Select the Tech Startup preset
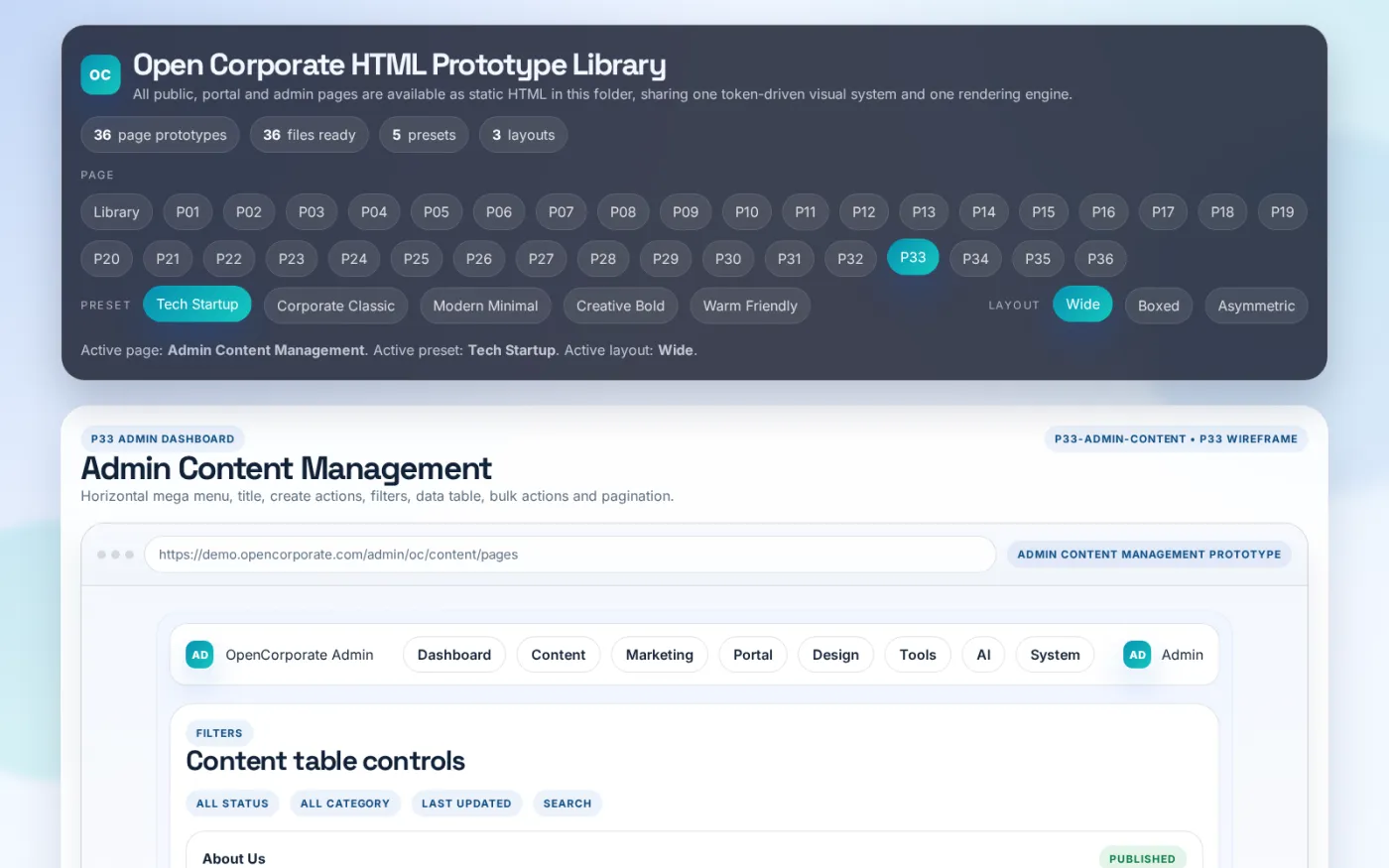This screenshot has height=868, width=1389. tap(197, 305)
